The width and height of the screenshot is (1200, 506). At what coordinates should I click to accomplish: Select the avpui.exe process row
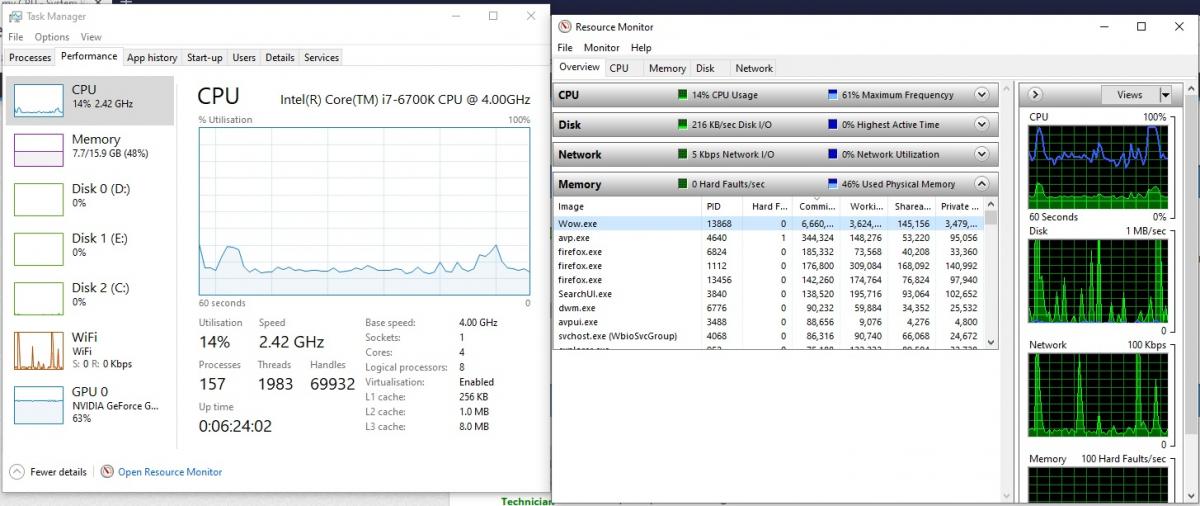tap(769, 322)
